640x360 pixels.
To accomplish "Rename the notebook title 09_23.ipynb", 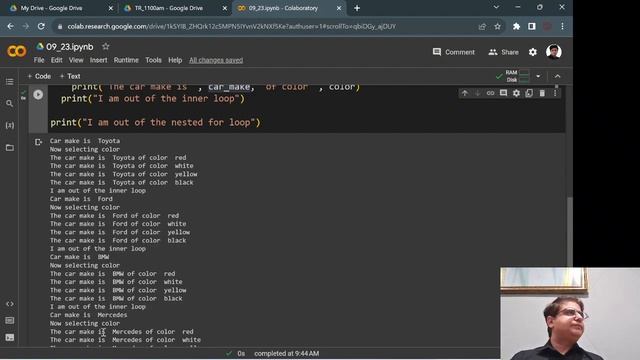I will click(x=70, y=47).
